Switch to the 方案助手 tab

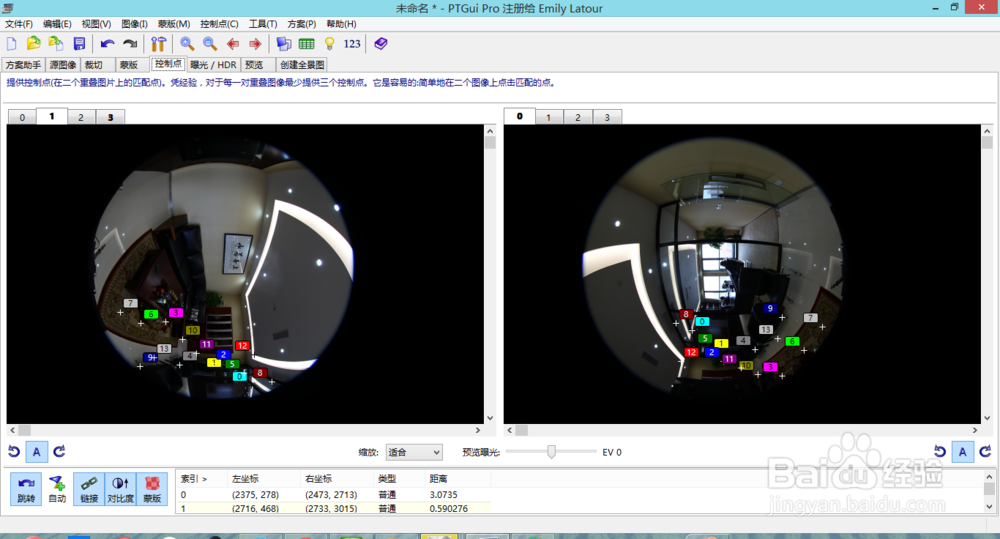pos(24,64)
